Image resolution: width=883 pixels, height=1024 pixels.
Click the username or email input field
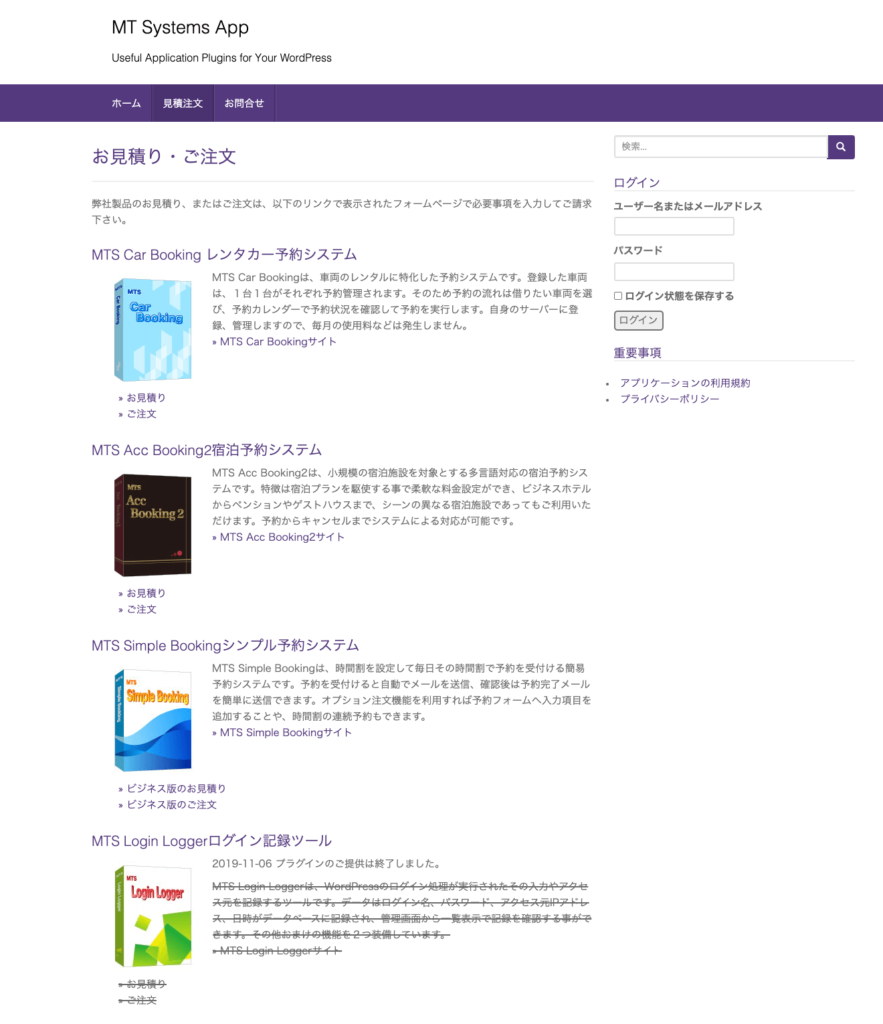pyautogui.click(x=673, y=227)
